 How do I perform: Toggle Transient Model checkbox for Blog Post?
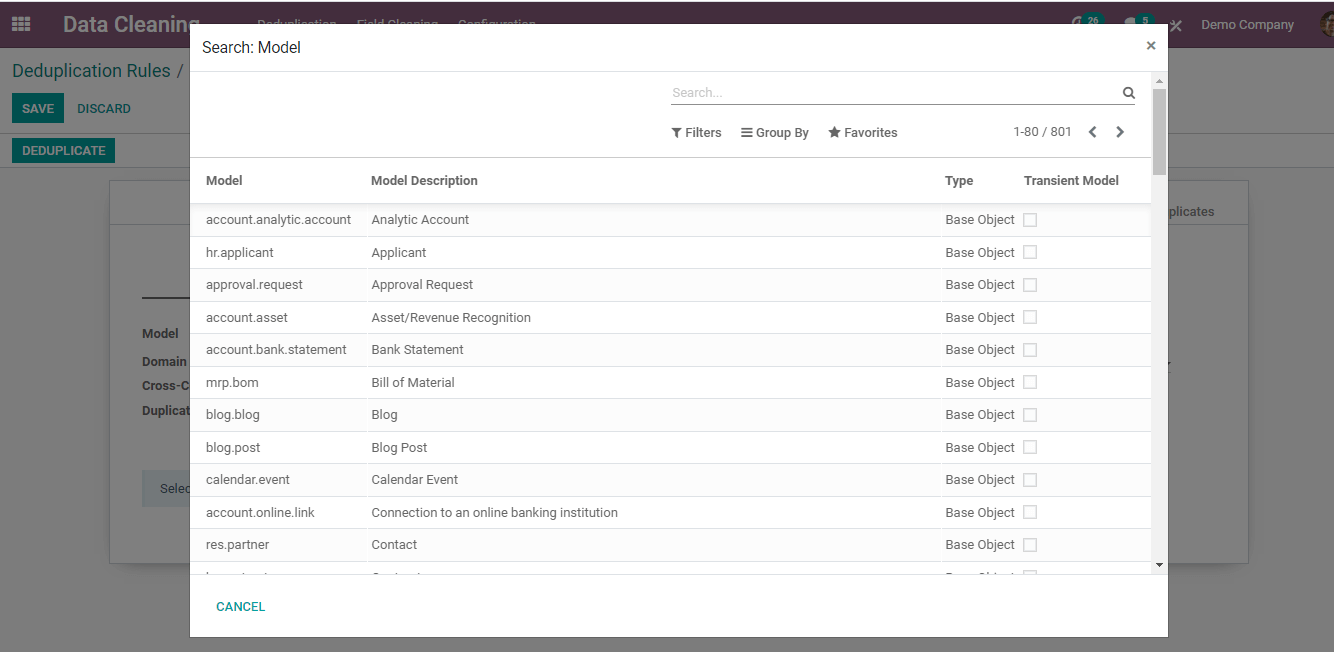point(1030,447)
